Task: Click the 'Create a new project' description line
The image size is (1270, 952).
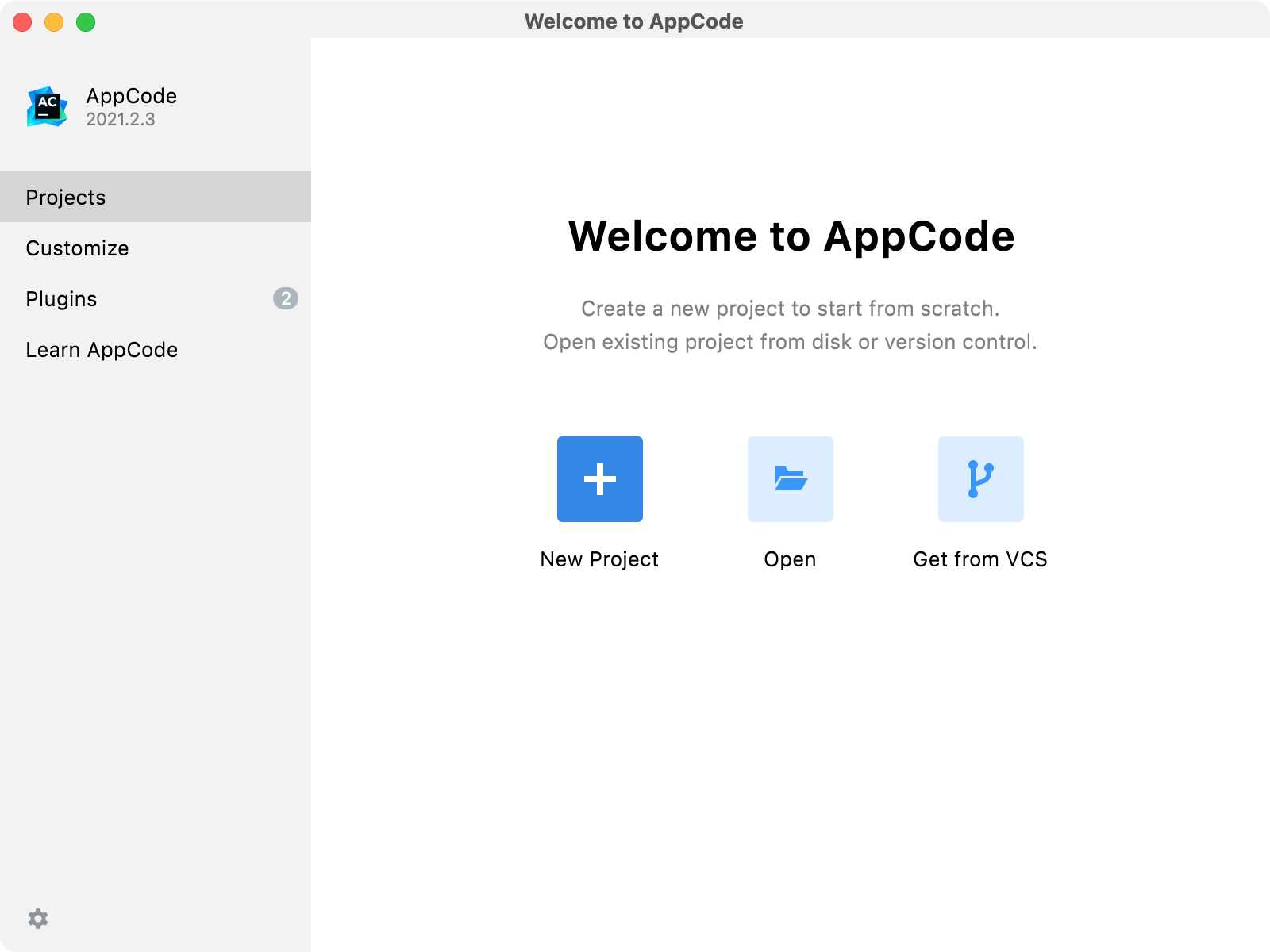Action: coord(791,309)
